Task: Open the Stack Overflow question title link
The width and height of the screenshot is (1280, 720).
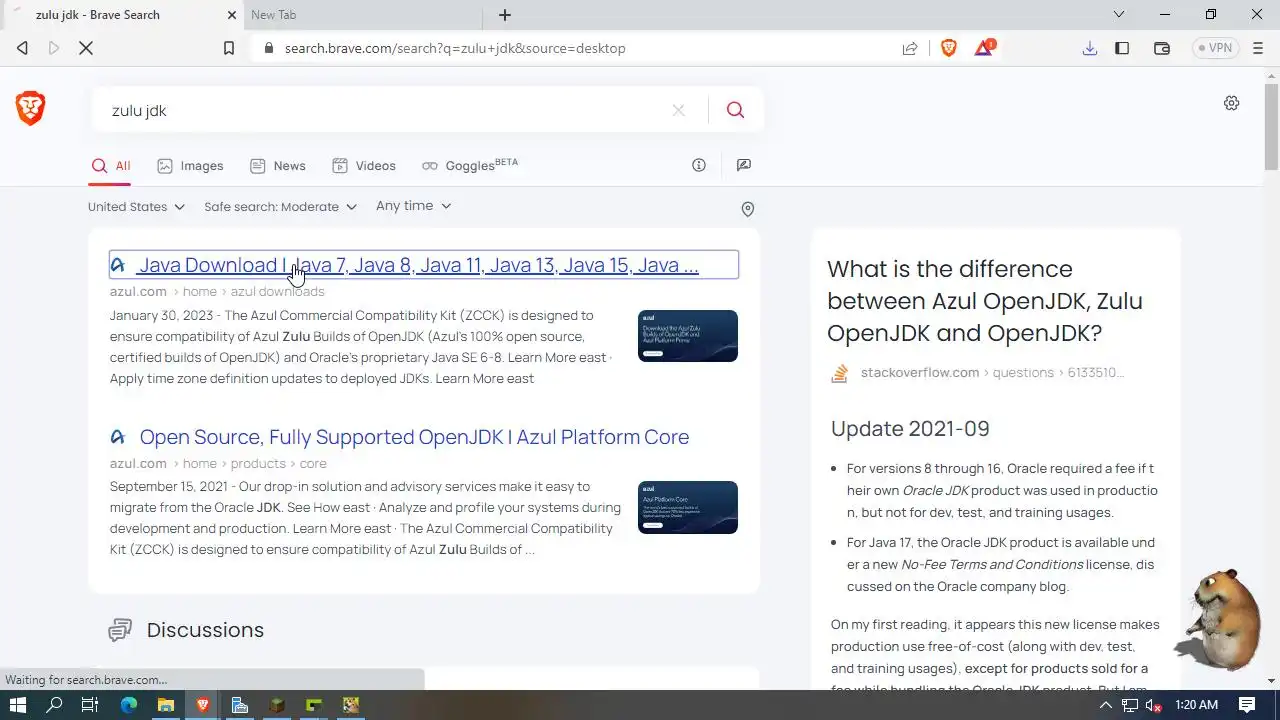Action: pyautogui.click(x=985, y=301)
